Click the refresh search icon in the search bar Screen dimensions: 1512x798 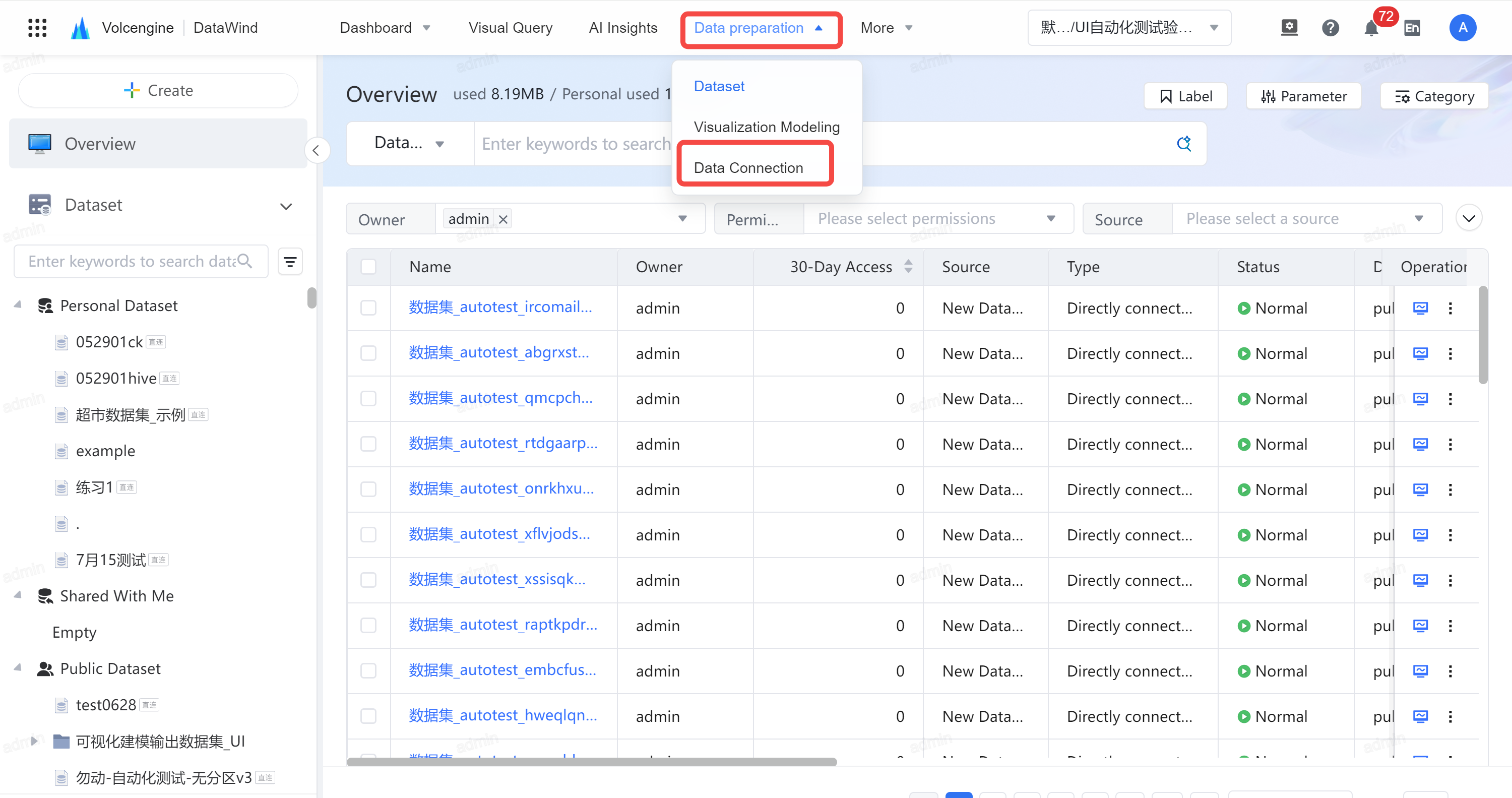click(x=1184, y=143)
